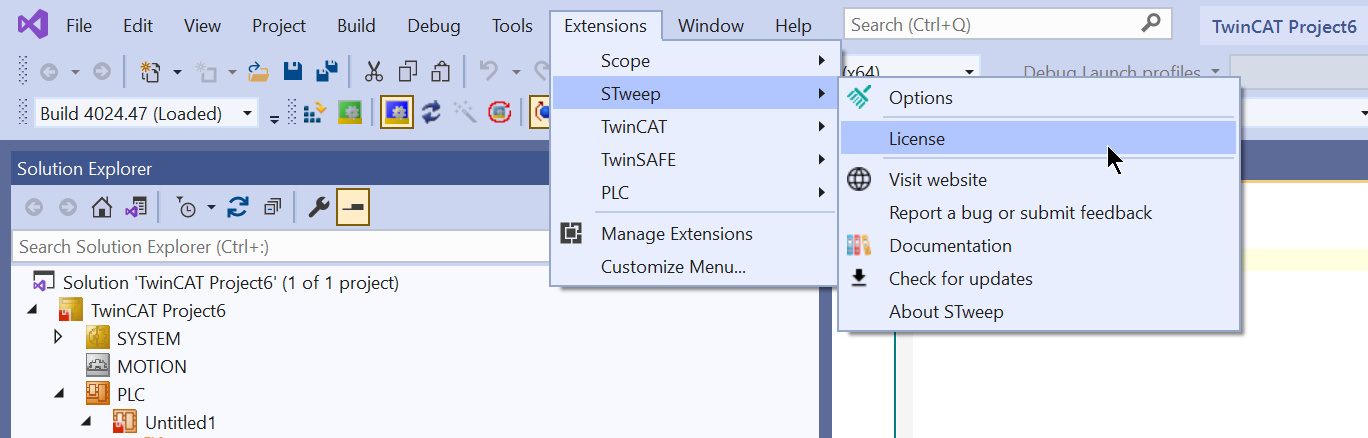Viewport: 1368px width, 438px height.
Task: Open the Extensions menu
Action: (605, 26)
